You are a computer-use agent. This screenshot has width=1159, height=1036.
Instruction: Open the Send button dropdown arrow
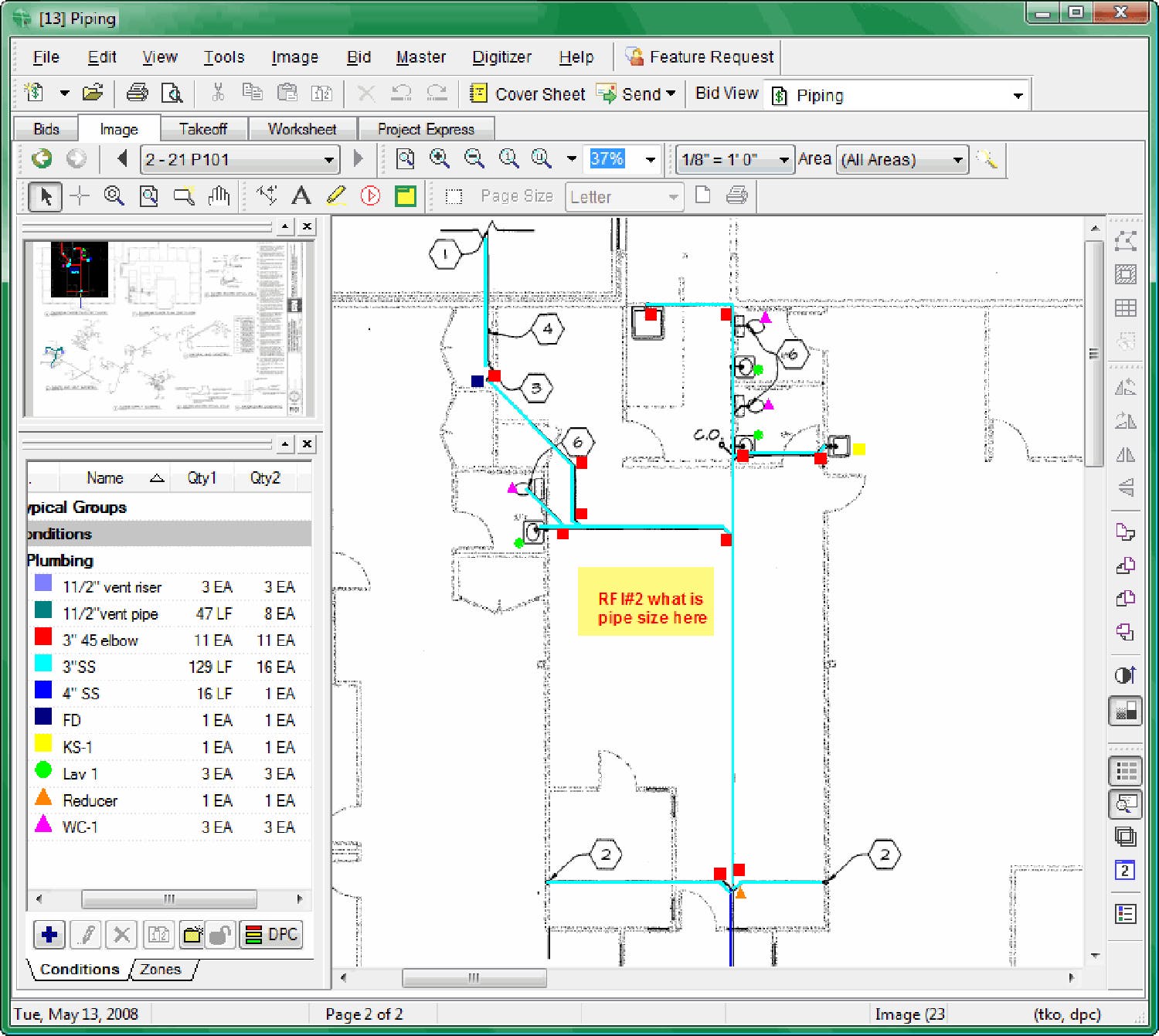[671, 94]
